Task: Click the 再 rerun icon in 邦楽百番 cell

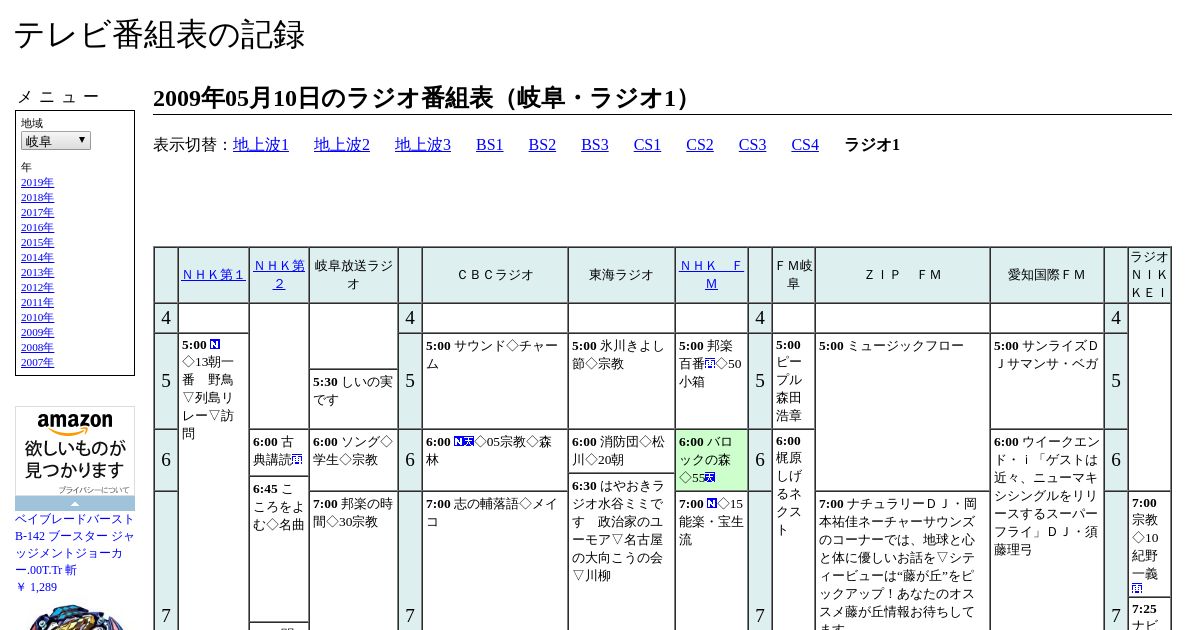Action: [x=710, y=363]
